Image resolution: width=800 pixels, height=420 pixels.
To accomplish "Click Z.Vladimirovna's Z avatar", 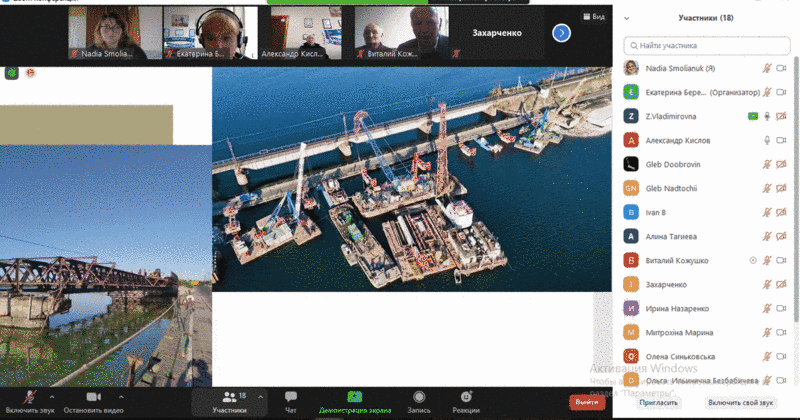I will [x=631, y=116].
